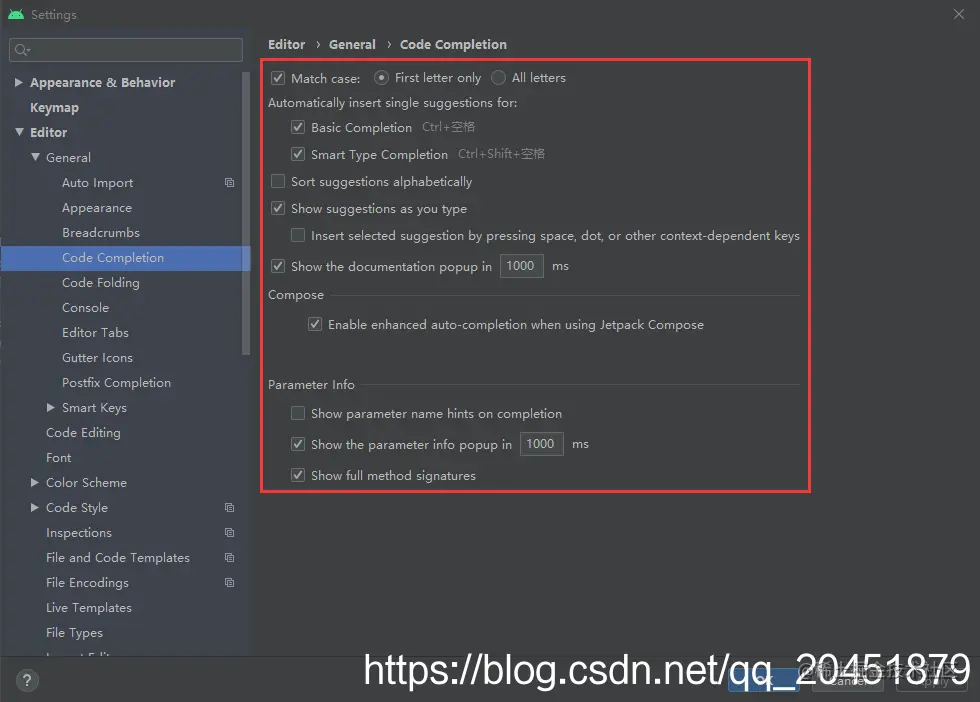
Task: Select the First letter only radio button
Action: click(x=381, y=78)
